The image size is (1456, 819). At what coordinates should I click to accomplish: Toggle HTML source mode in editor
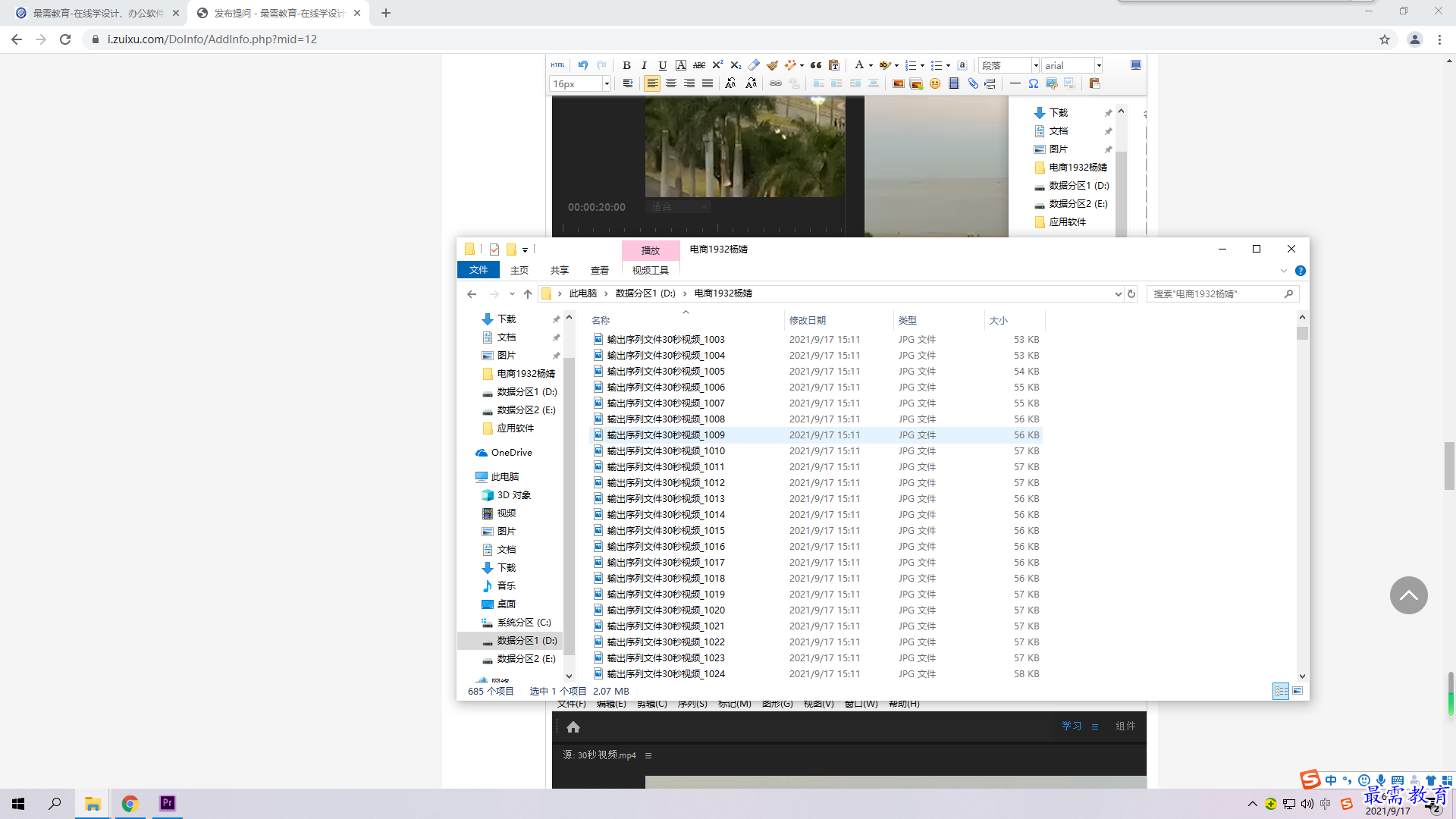point(558,65)
